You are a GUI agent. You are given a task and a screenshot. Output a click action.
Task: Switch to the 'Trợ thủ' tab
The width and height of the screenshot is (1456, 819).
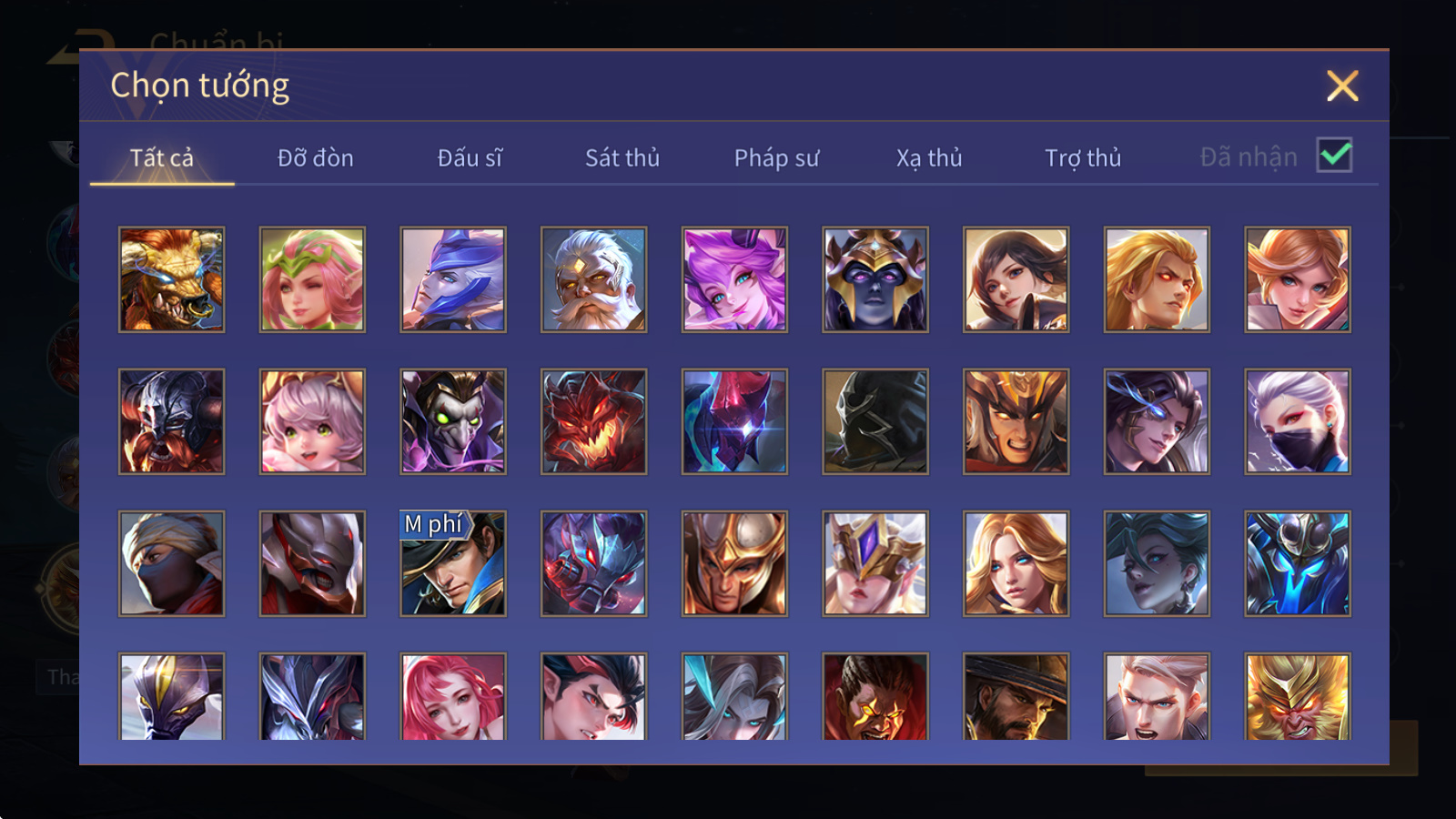(x=1083, y=158)
